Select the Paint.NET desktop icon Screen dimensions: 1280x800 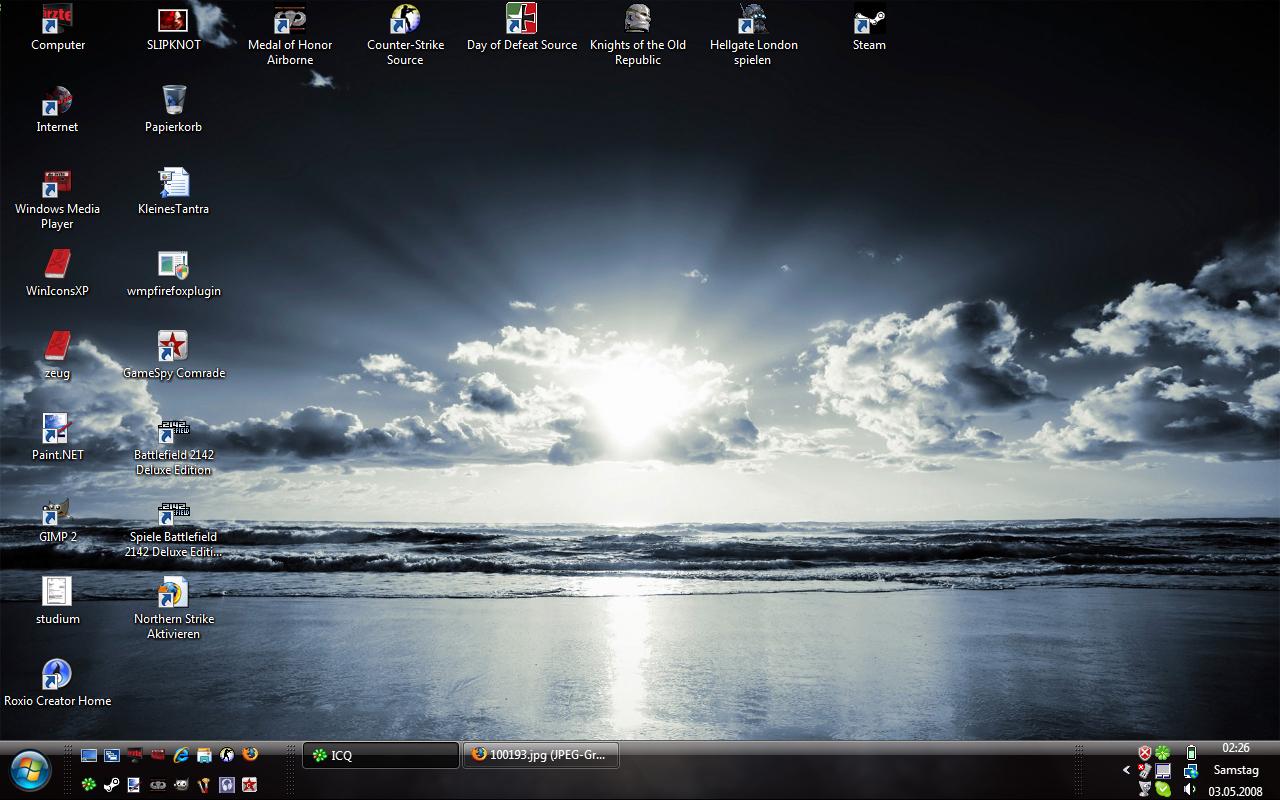[x=57, y=430]
